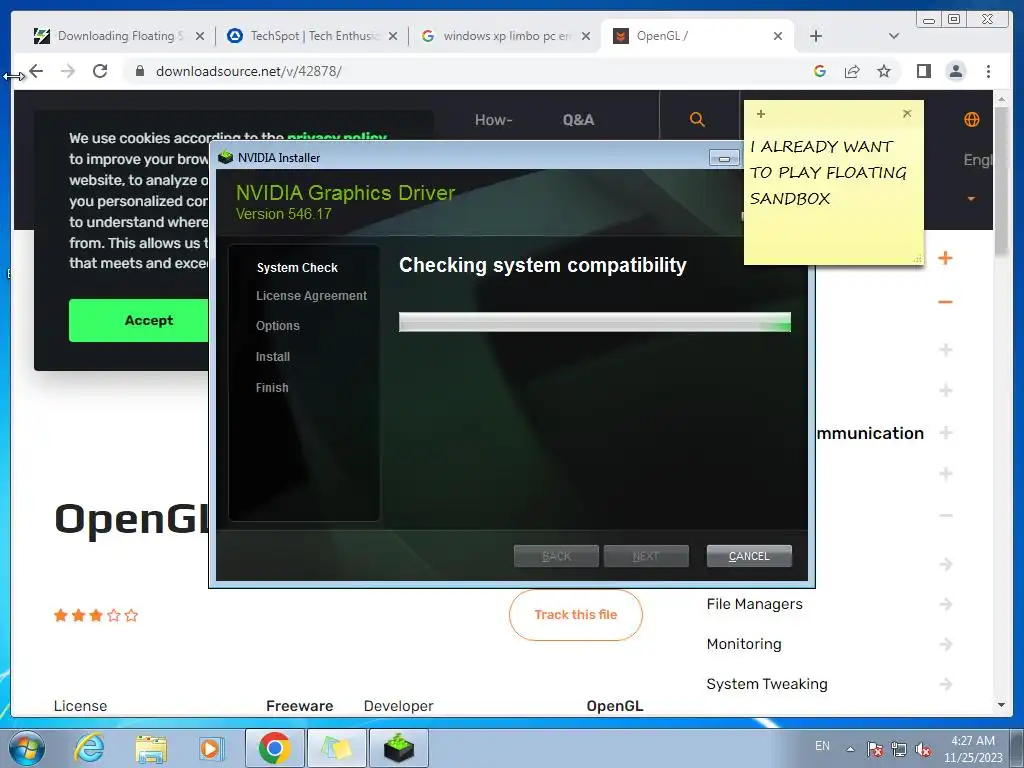Bookmark this page with the star icon

tap(884, 71)
